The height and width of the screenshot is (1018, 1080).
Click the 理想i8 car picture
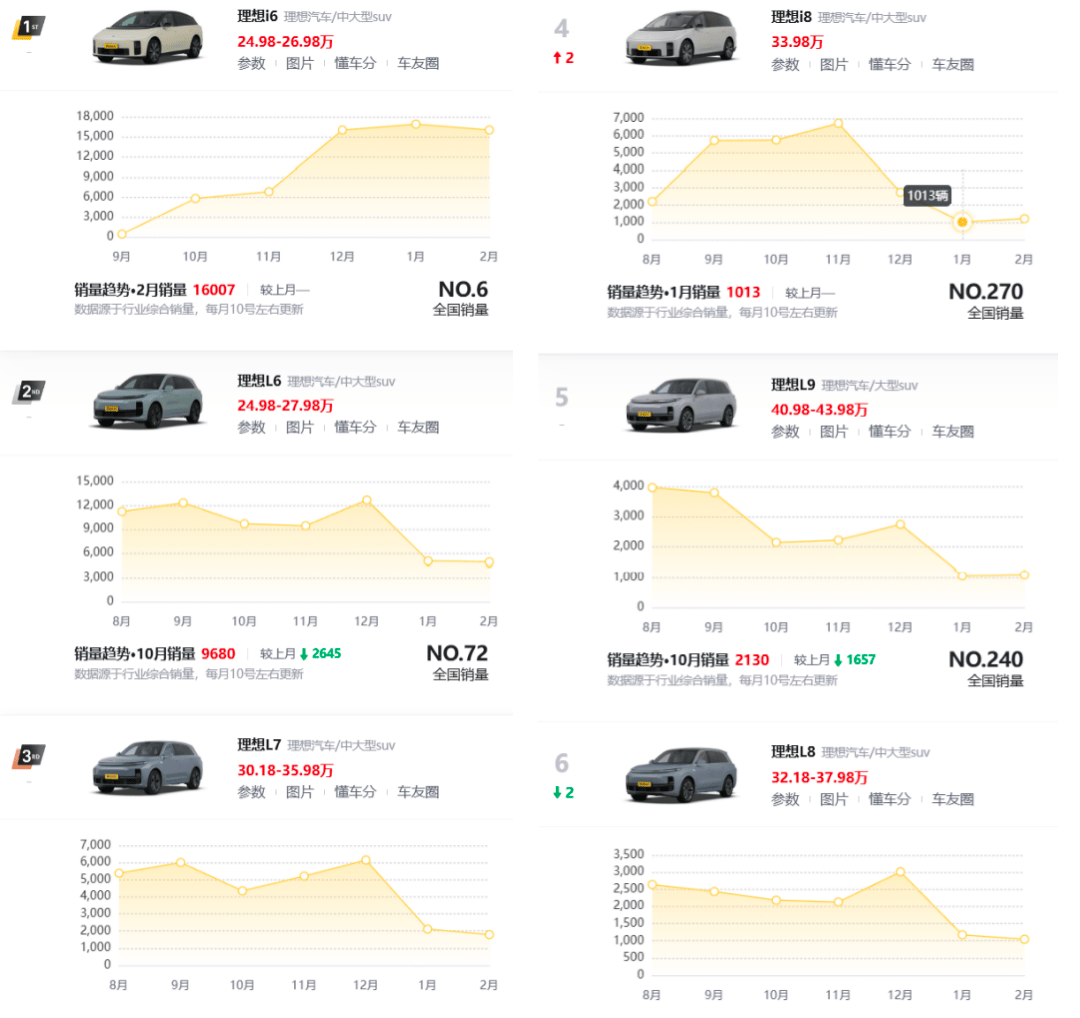click(681, 37)
